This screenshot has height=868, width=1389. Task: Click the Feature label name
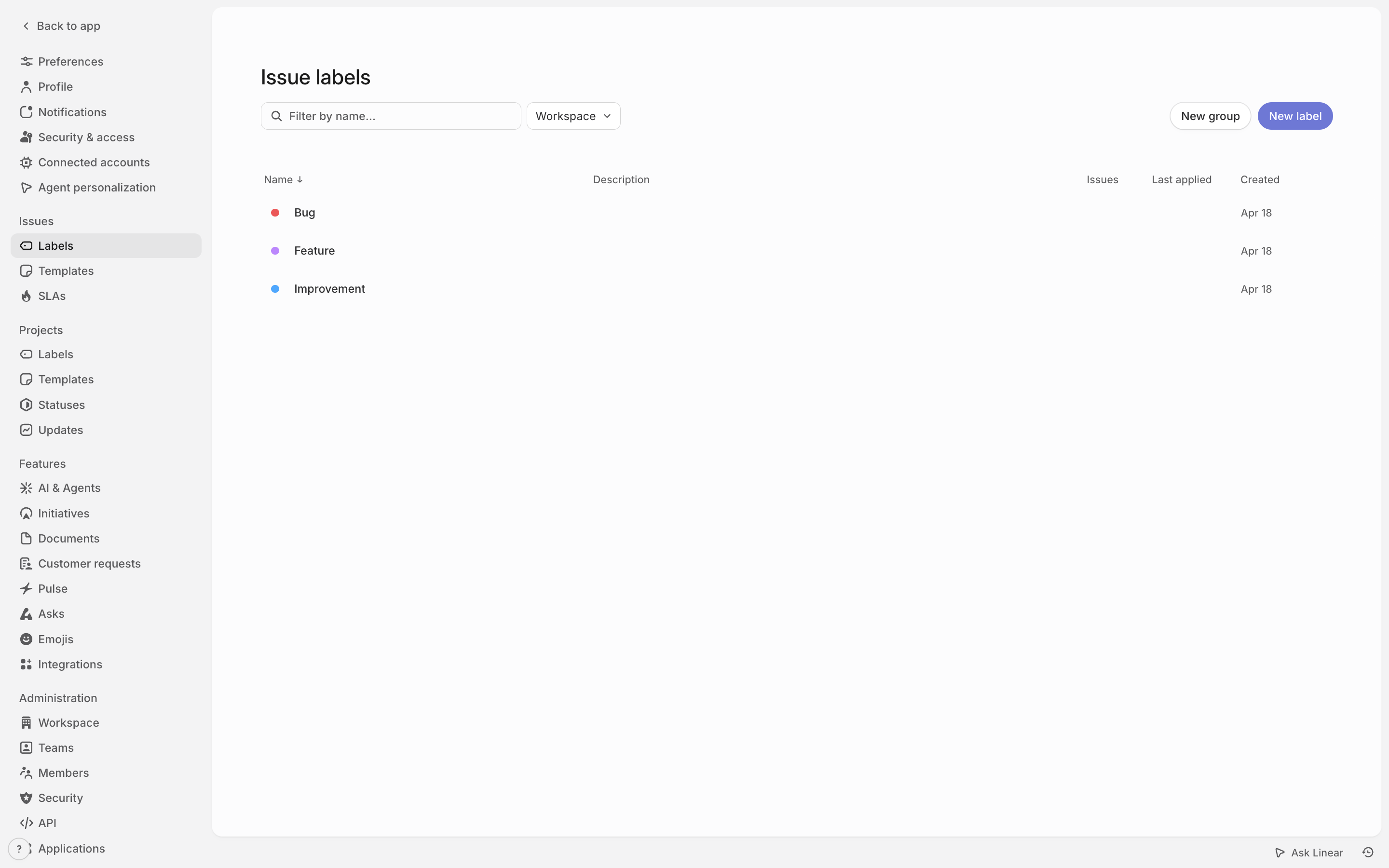(x=314, y=251)
